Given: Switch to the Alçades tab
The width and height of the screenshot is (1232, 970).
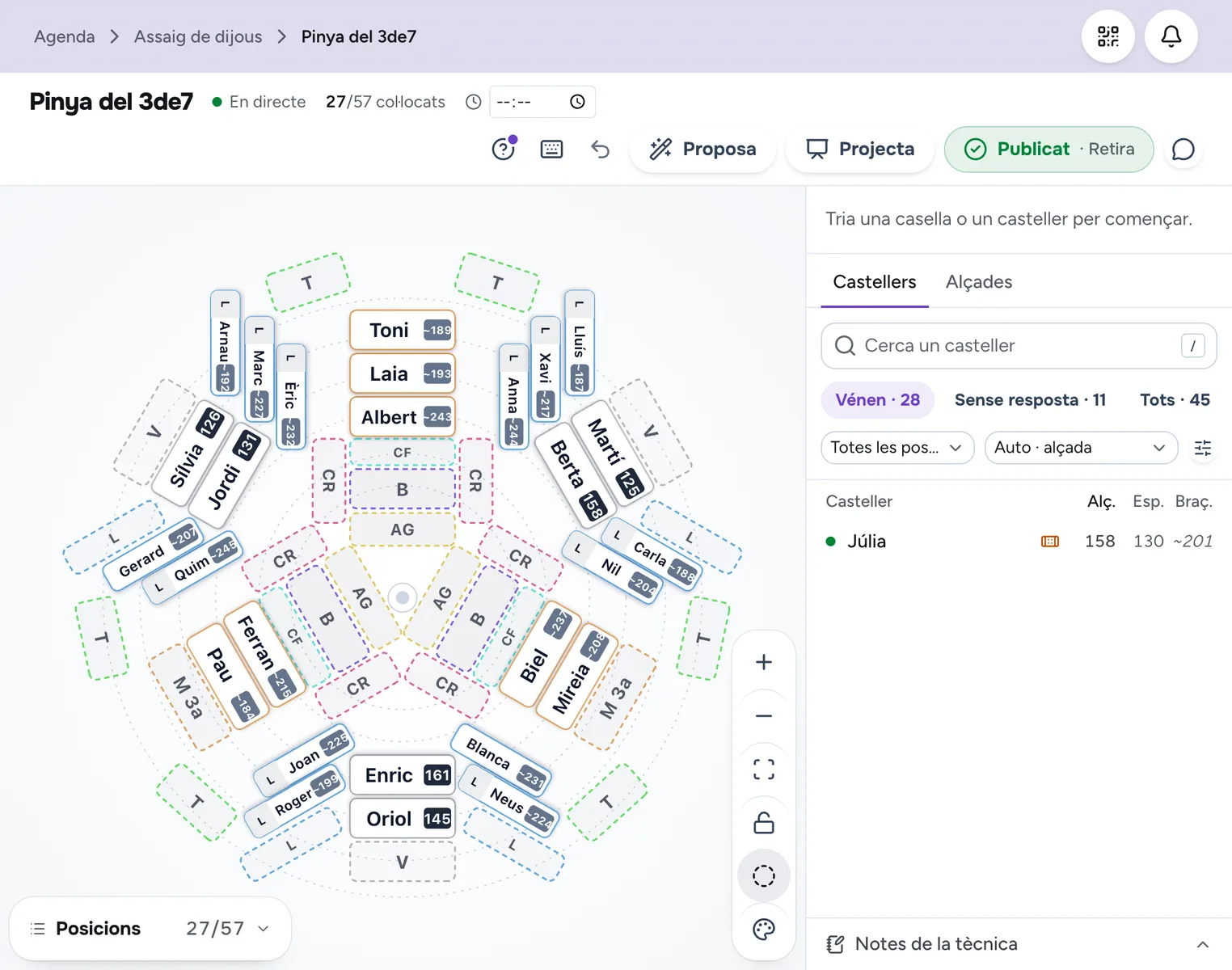Looking at the screenshot, I should click(979, 282).
